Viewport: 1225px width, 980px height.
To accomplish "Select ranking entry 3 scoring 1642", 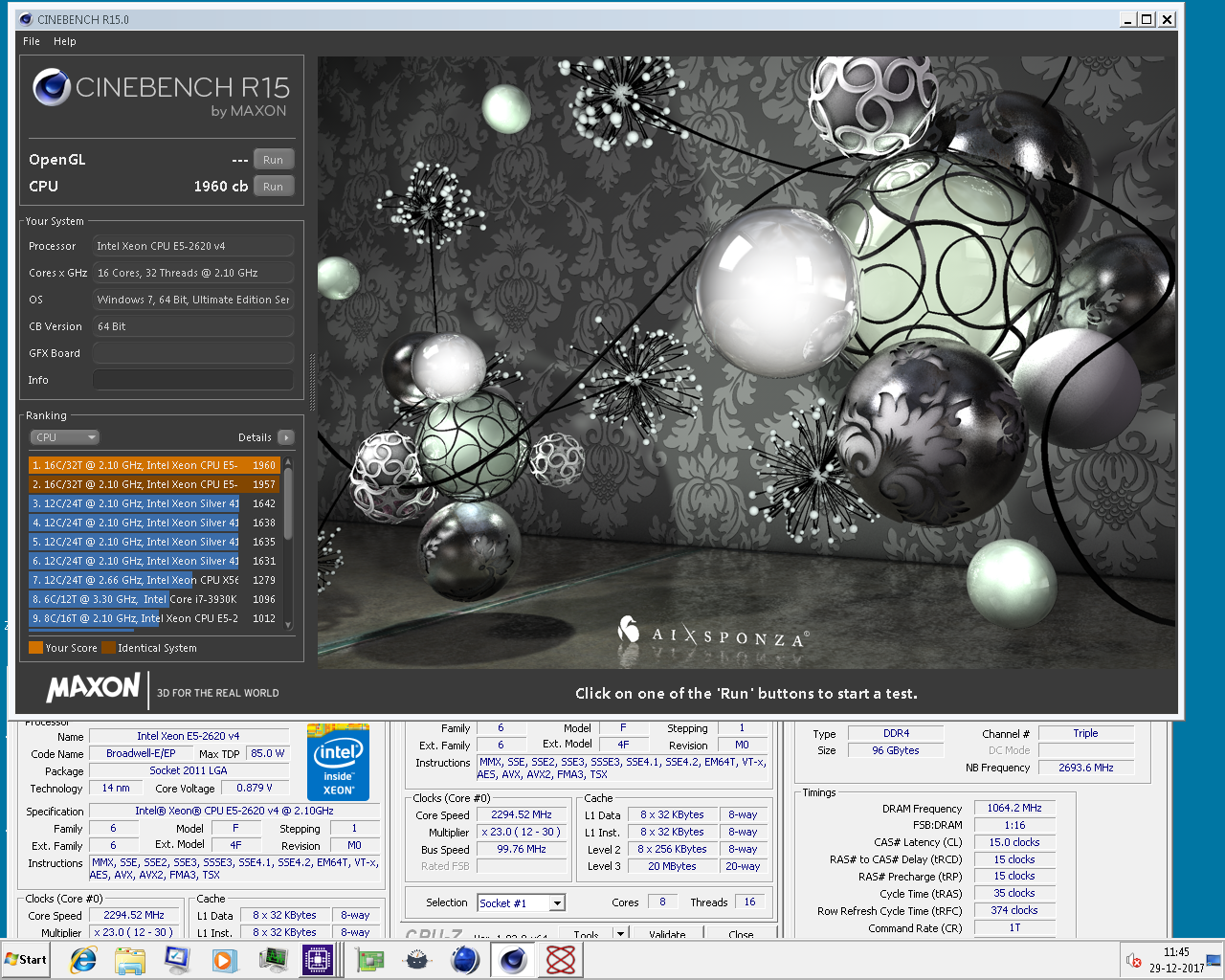I will click(x=154, y=503).
